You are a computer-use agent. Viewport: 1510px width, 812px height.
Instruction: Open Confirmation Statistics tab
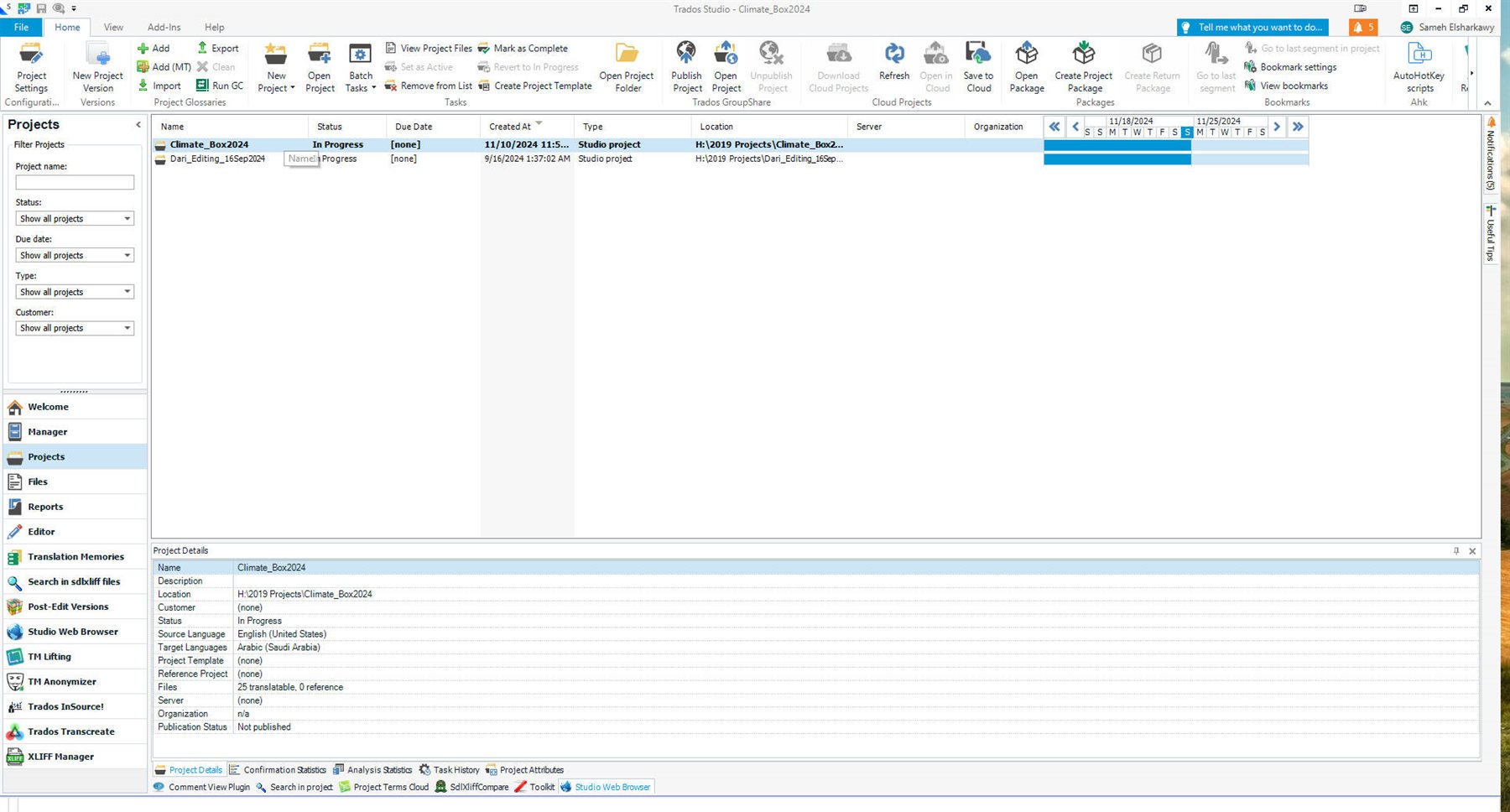click(278, 770)
